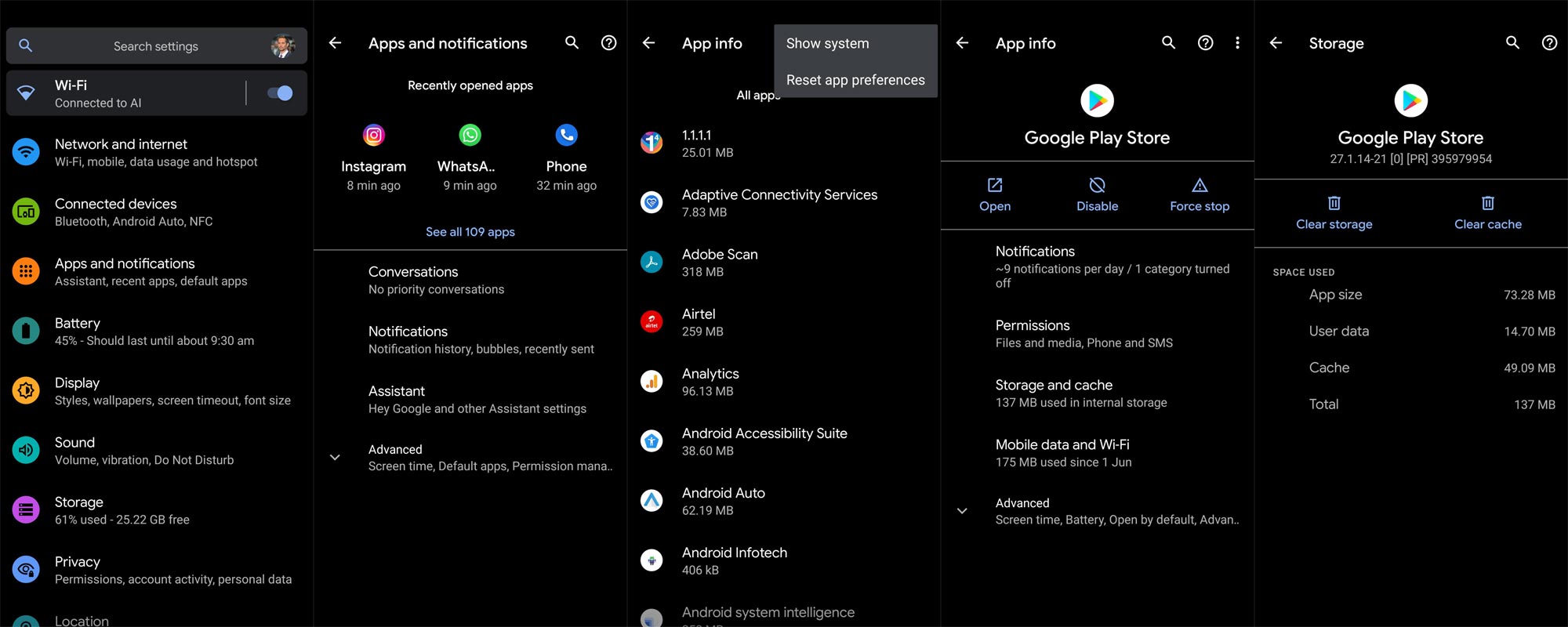Open the Network and internet icon
Screen dimensions: 1568x627
point(26,152)
